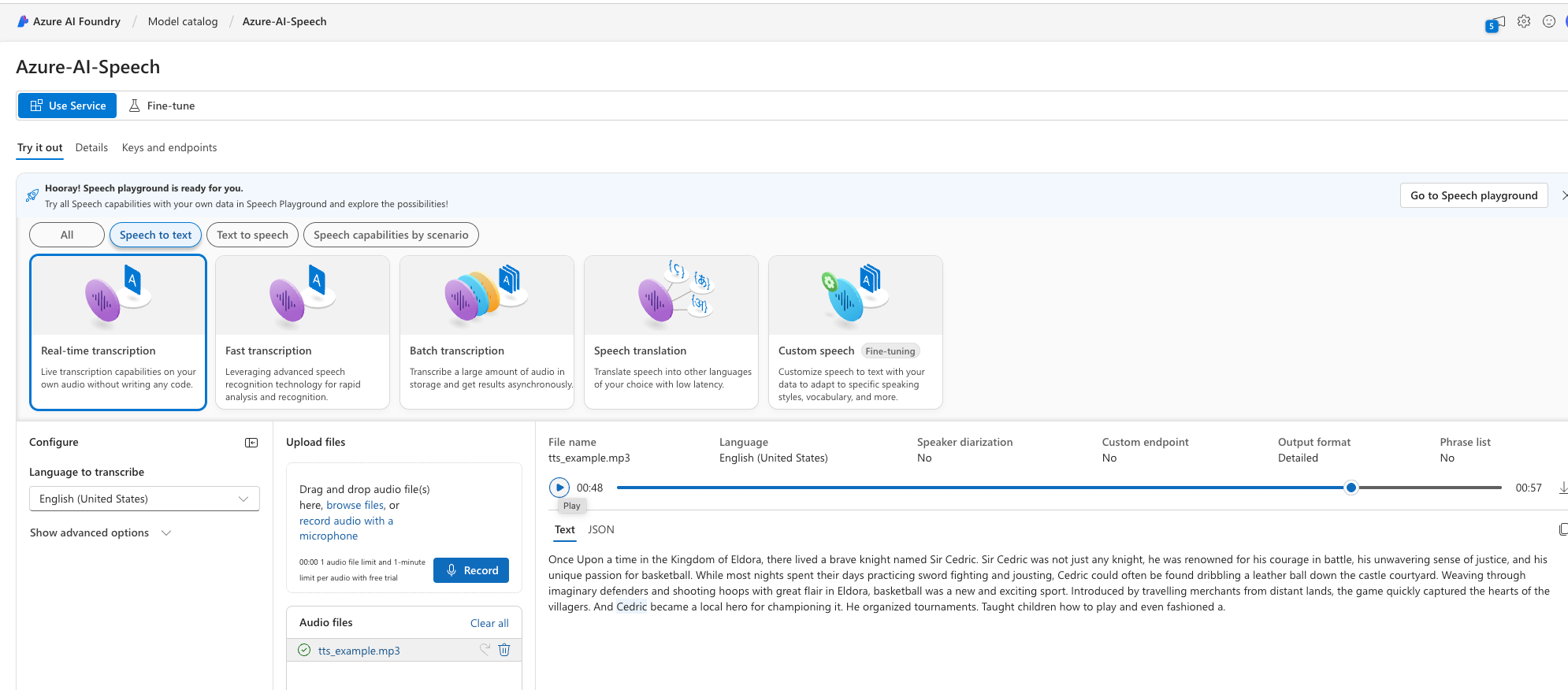Open the announcements megaphone icon with badge 5
The height and width of the screenshot is (690, 1568).
(x=1494, y=24)
